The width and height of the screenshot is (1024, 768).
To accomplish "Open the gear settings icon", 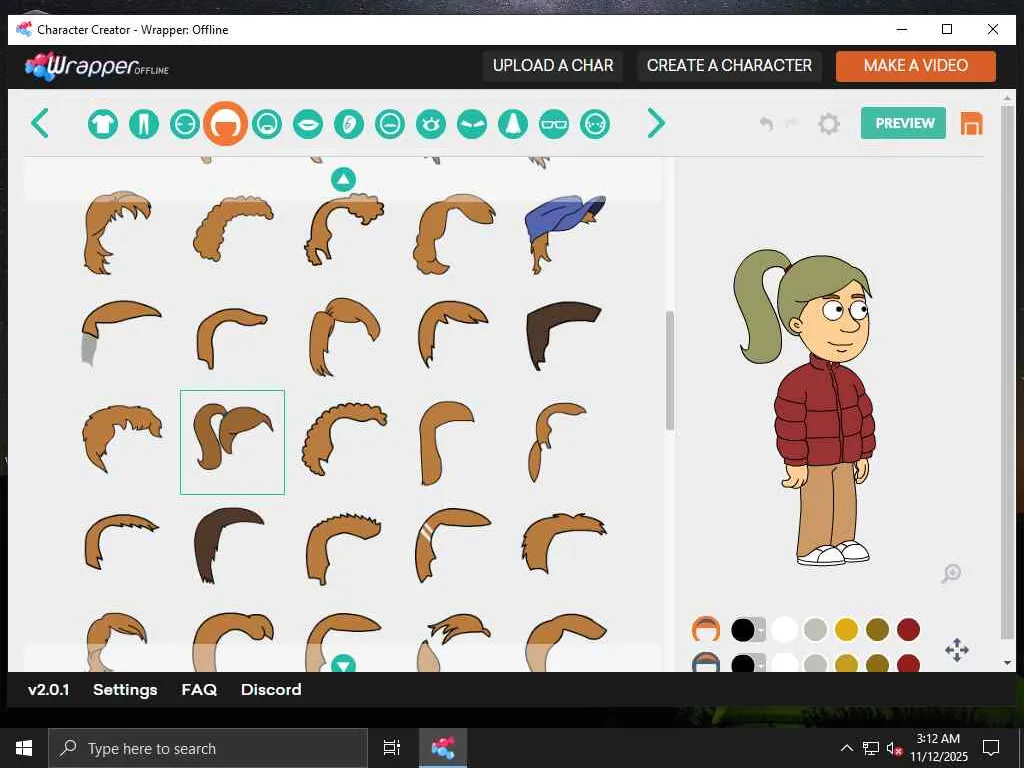I will click(829, 123).
